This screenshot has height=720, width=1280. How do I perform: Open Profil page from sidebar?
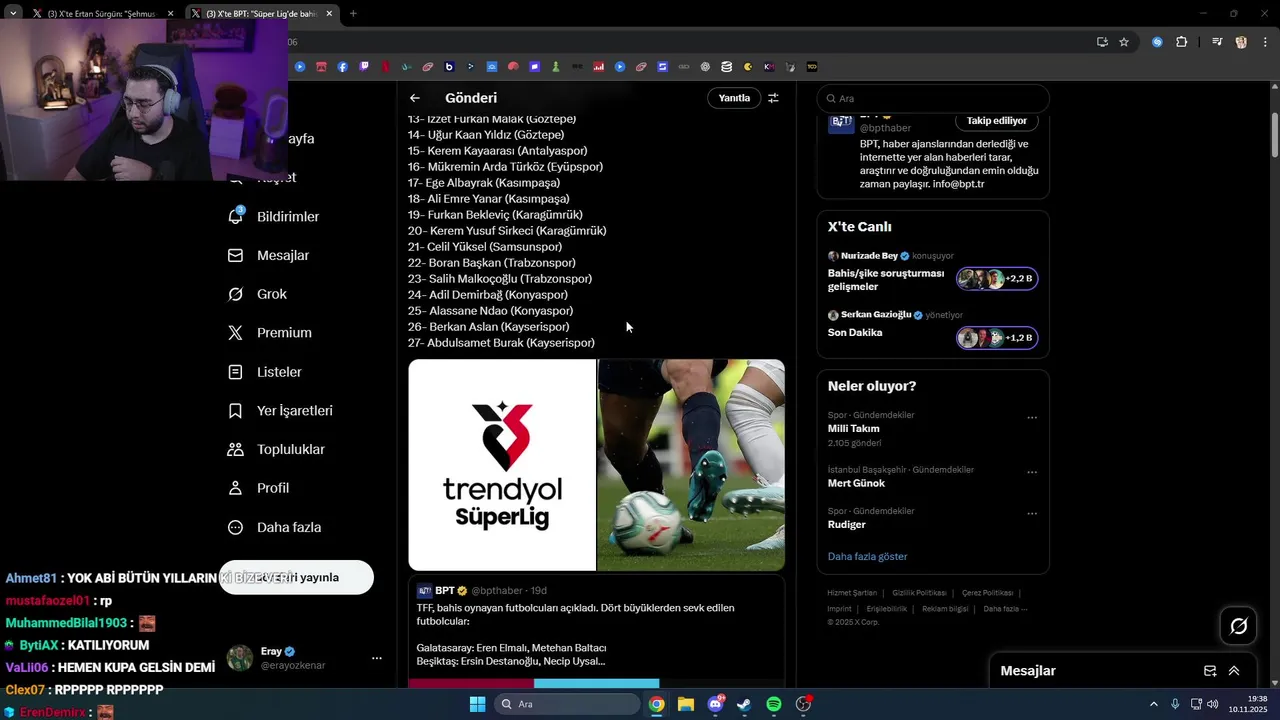click(x=259, y=488)
